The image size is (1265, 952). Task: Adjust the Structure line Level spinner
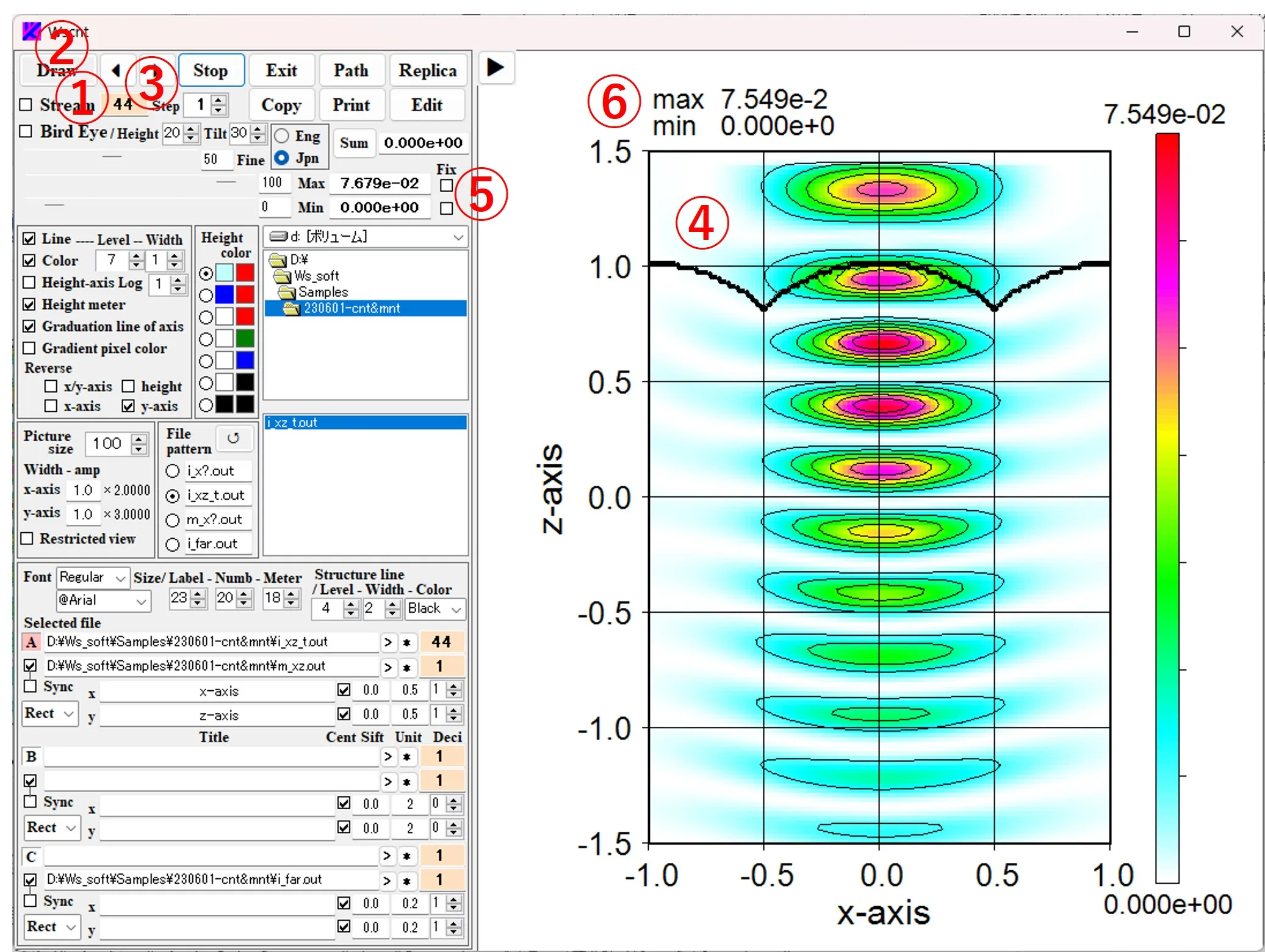coord(350,608)
